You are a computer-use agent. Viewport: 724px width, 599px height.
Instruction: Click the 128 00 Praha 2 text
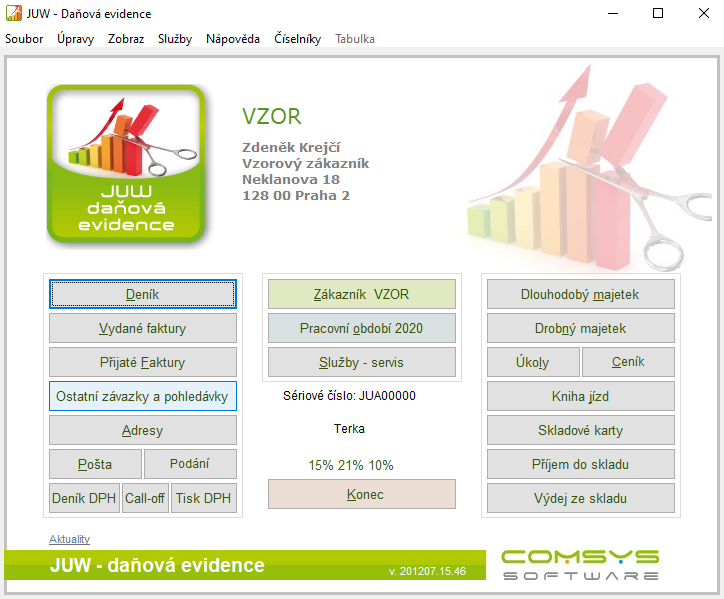coord(296,195)
